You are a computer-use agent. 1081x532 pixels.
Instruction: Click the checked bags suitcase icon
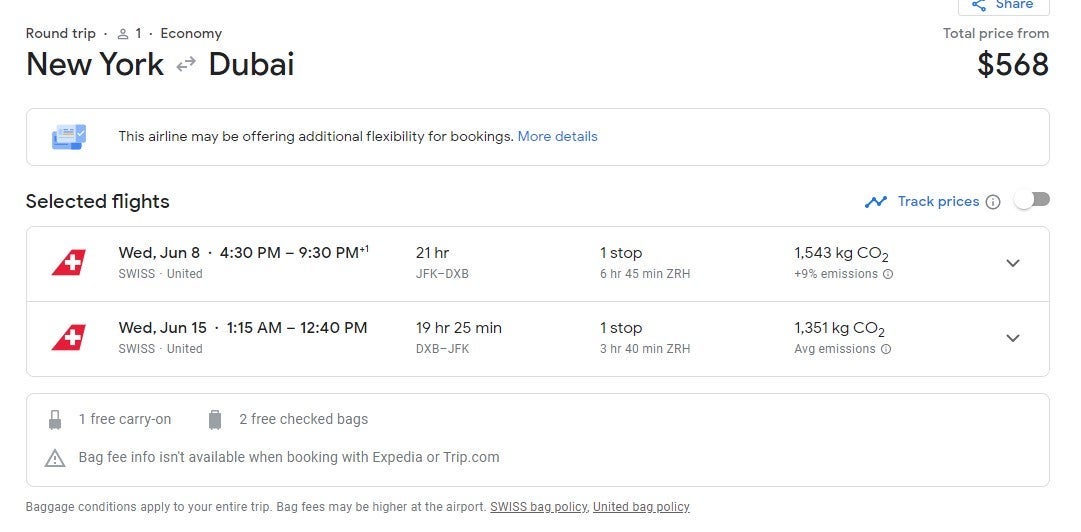pyautogui.click(x=214, y=420)
